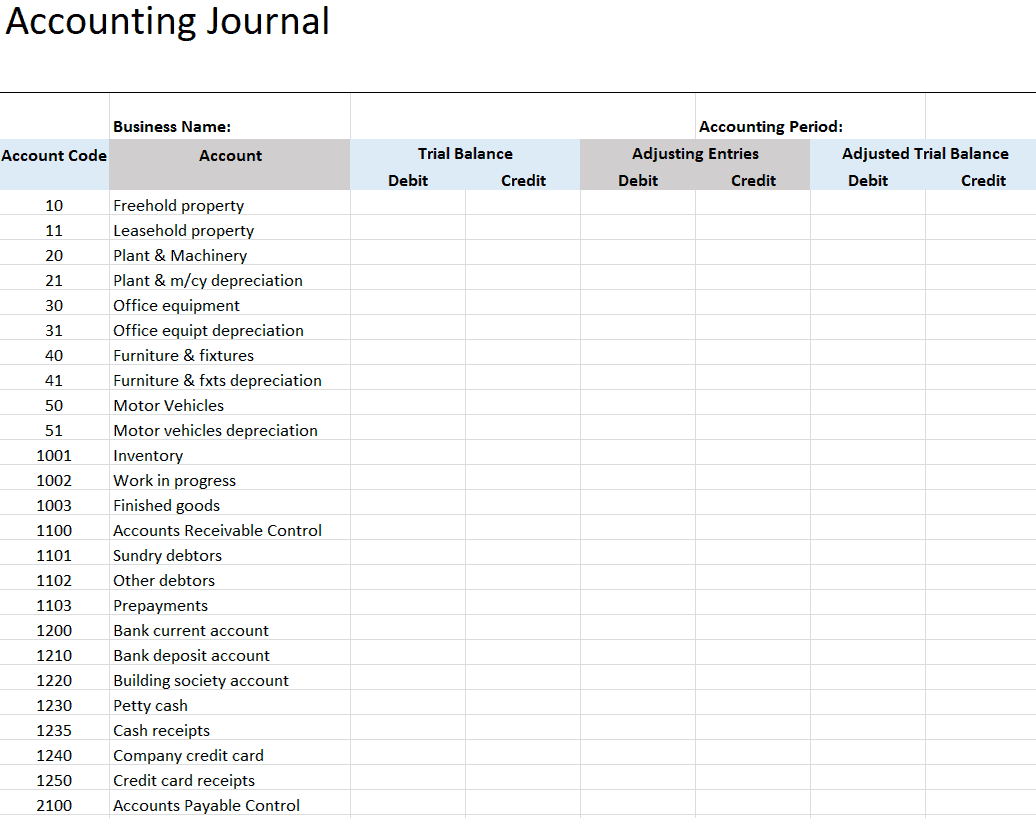This screenshot has height=818, width=1036.
Task: Click Adjusting Entries Credit cell for Office equipment
Action: 753,305
